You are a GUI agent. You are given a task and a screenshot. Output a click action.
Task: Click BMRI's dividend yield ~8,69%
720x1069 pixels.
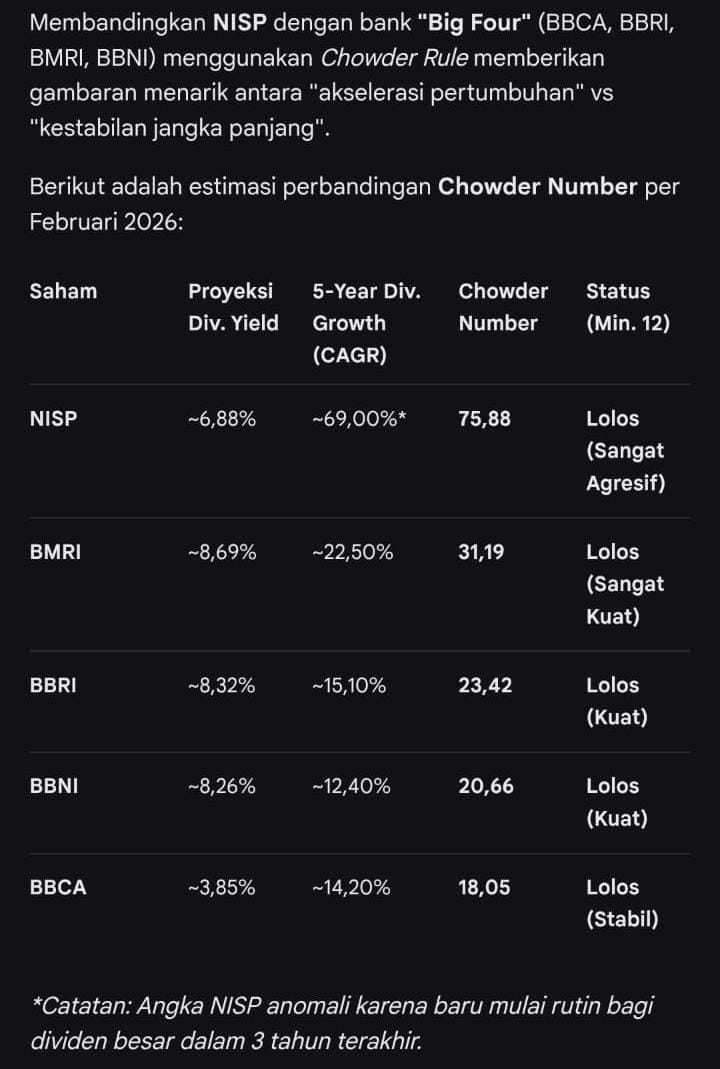pos(222,552)
